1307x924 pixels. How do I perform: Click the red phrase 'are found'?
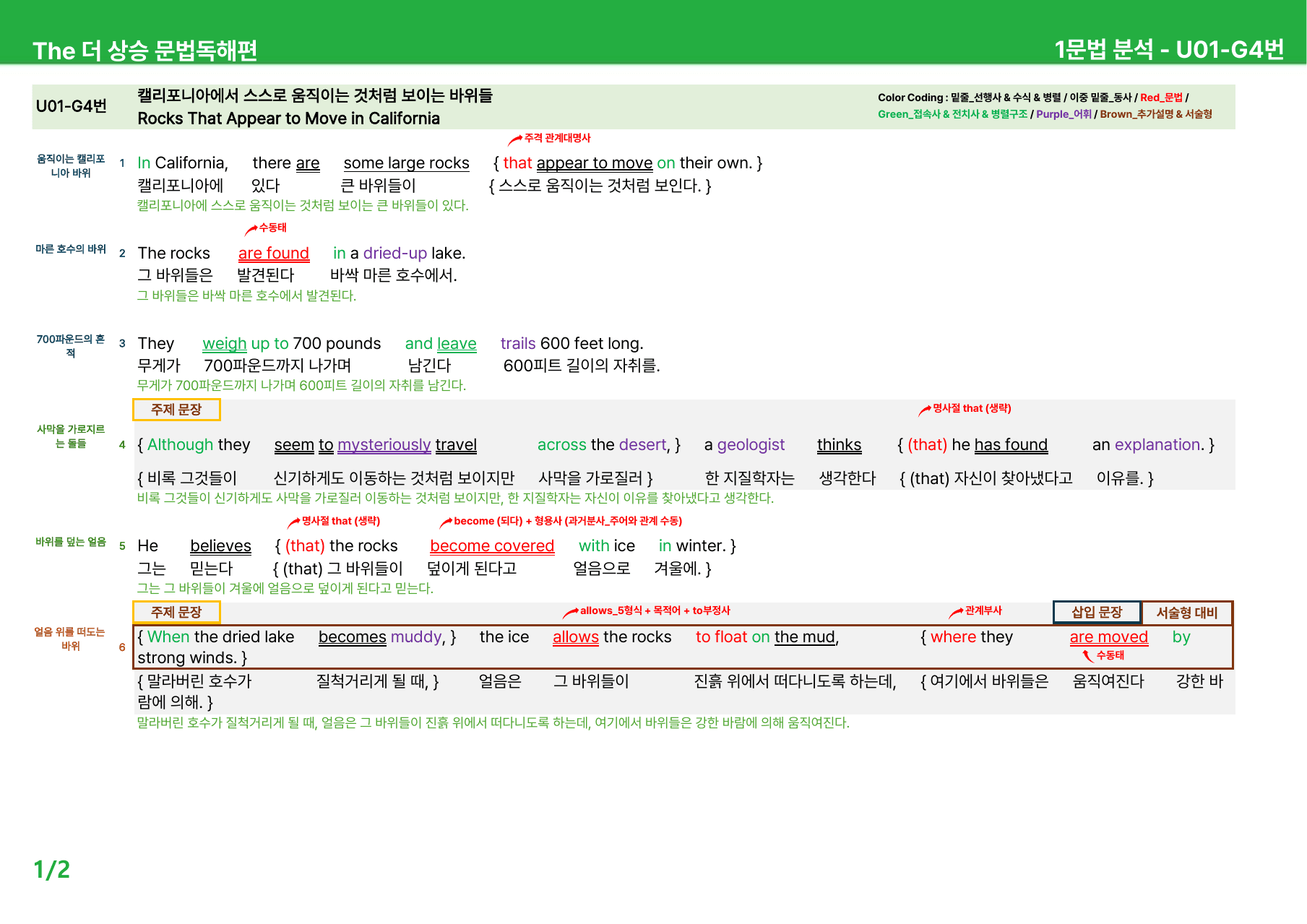[274, 254]
